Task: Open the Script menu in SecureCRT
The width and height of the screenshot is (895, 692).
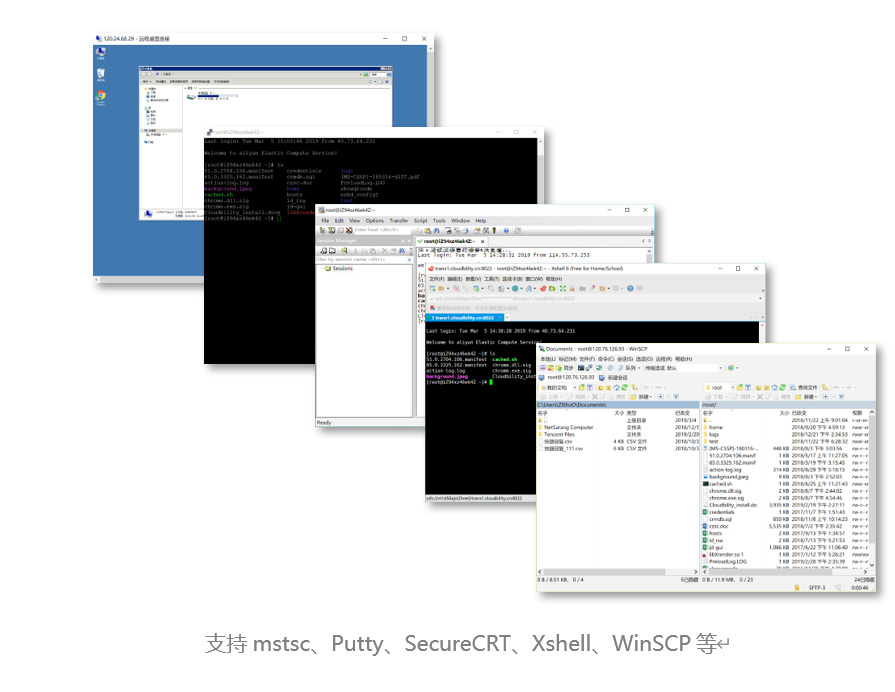Action: [421, 220]
